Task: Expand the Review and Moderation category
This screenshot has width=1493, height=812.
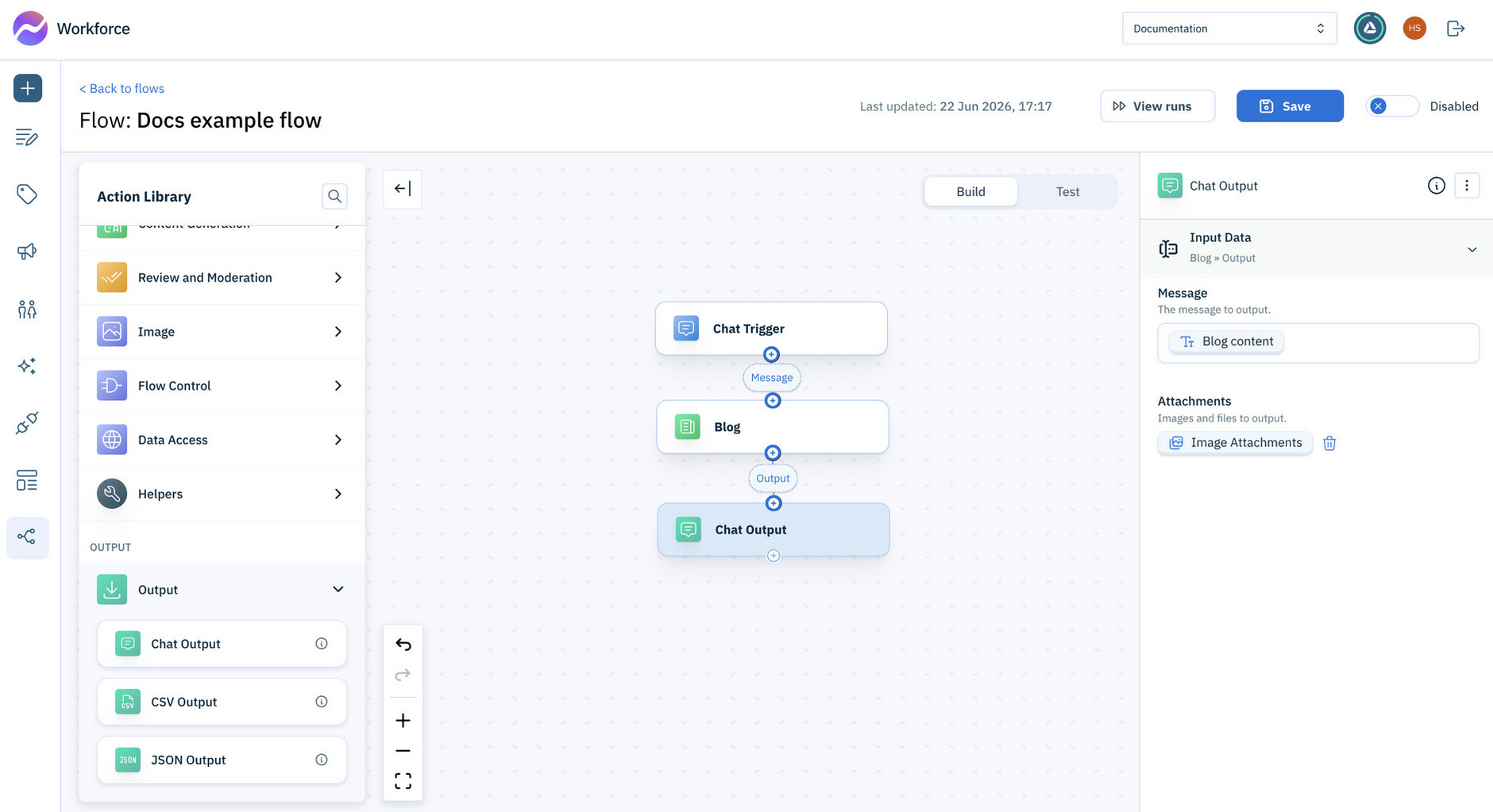Action: 222,278
